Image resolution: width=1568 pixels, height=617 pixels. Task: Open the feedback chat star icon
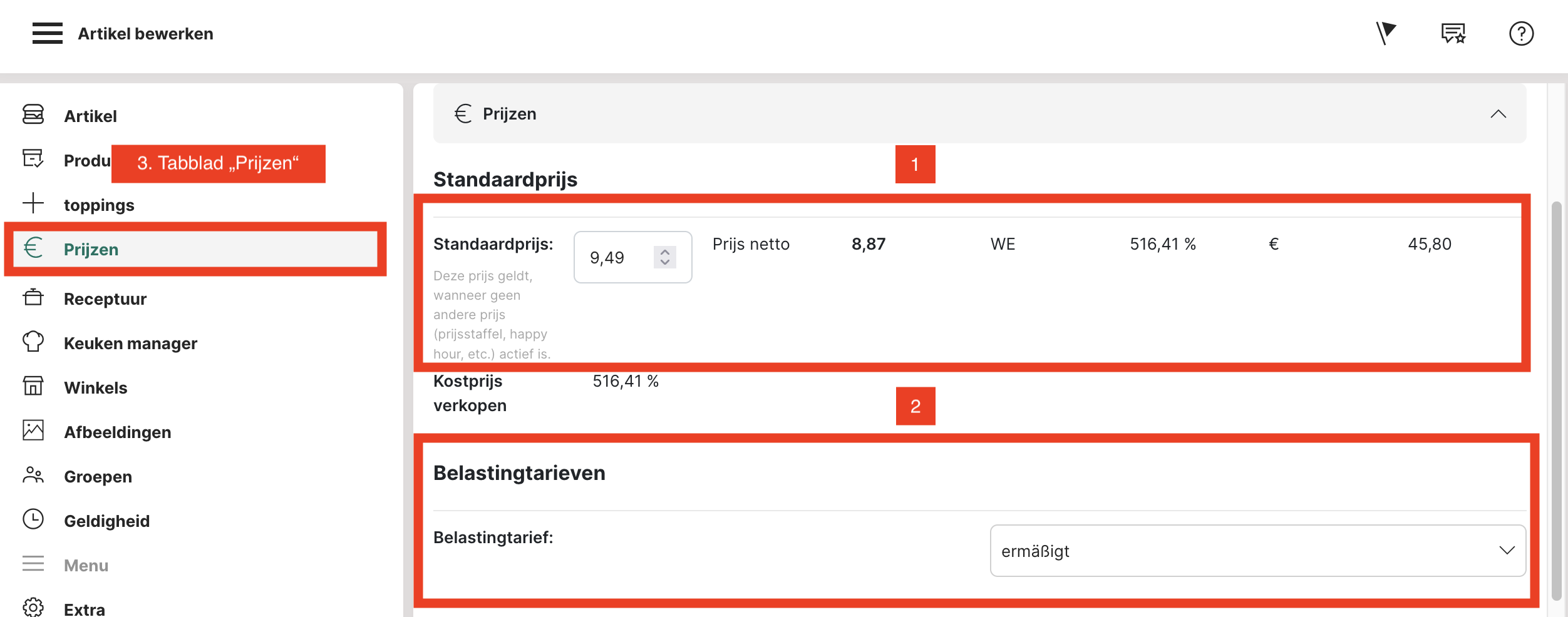tap(1453, 33)
